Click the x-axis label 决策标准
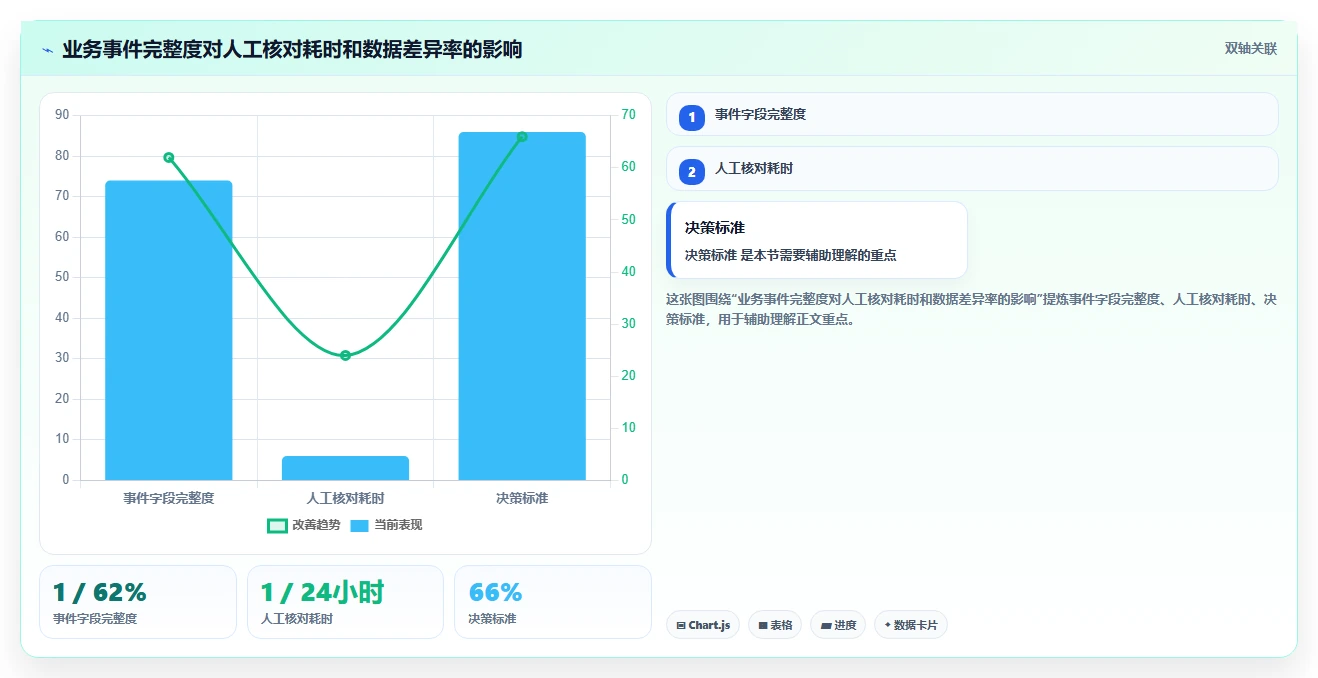 pos(522,498)
